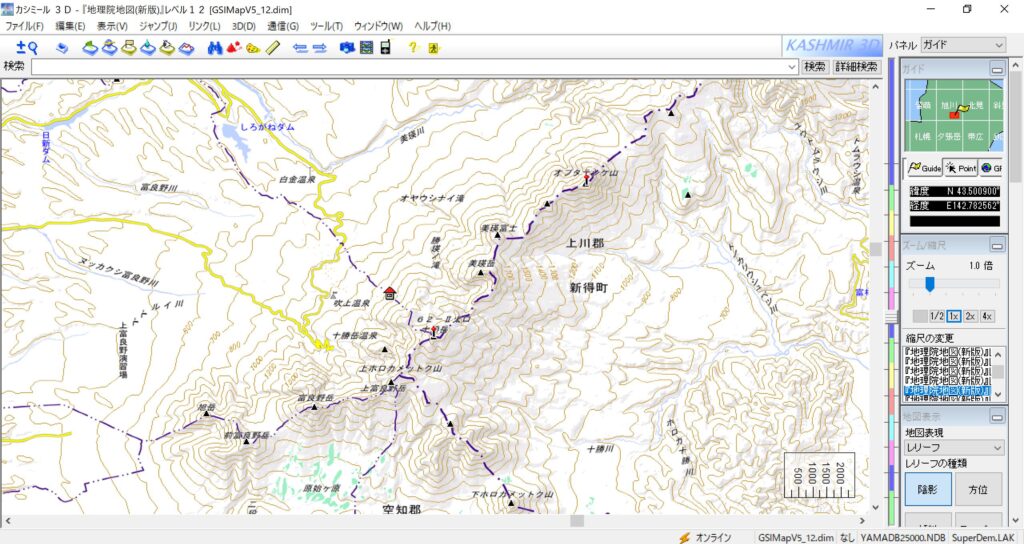Viewport: 1024px width, 544px height.
Task: Click the blue camera icon in toolbar
Action: [347, 48]
